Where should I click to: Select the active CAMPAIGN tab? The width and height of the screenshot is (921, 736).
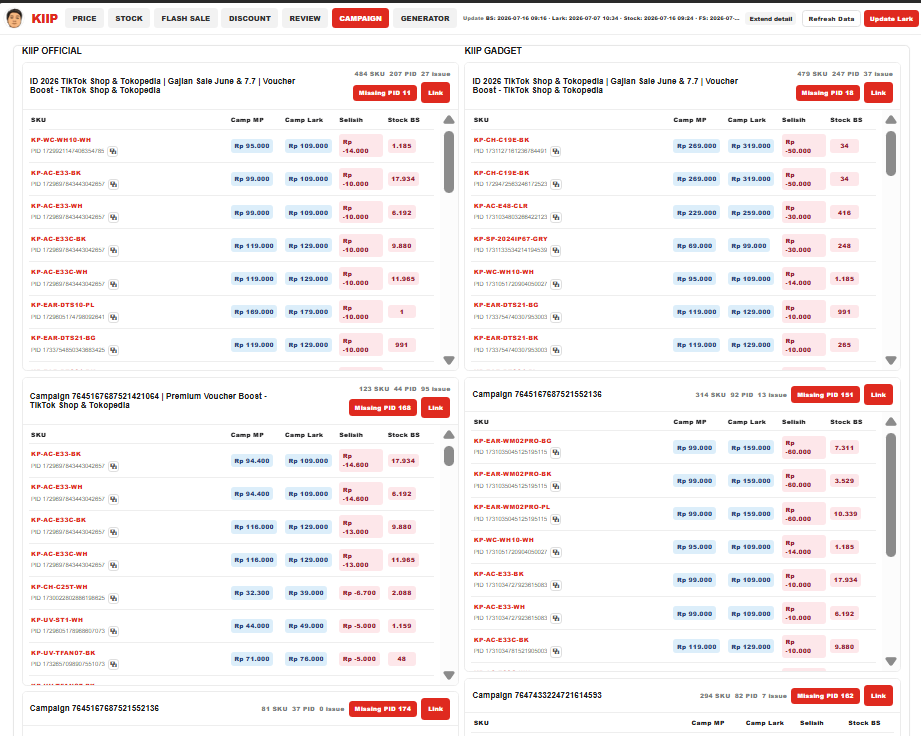pos(360,18)
